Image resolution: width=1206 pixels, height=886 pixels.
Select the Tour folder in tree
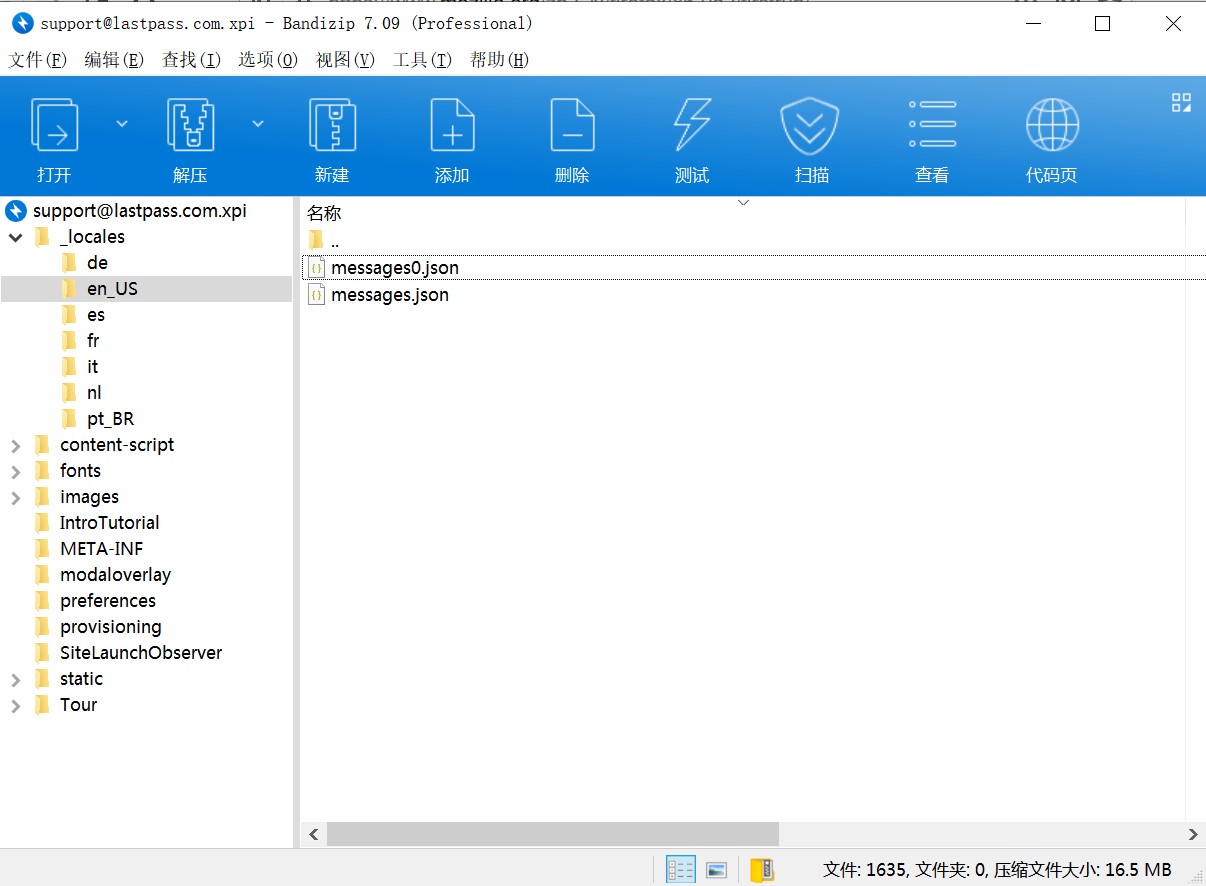coord(78,705)
